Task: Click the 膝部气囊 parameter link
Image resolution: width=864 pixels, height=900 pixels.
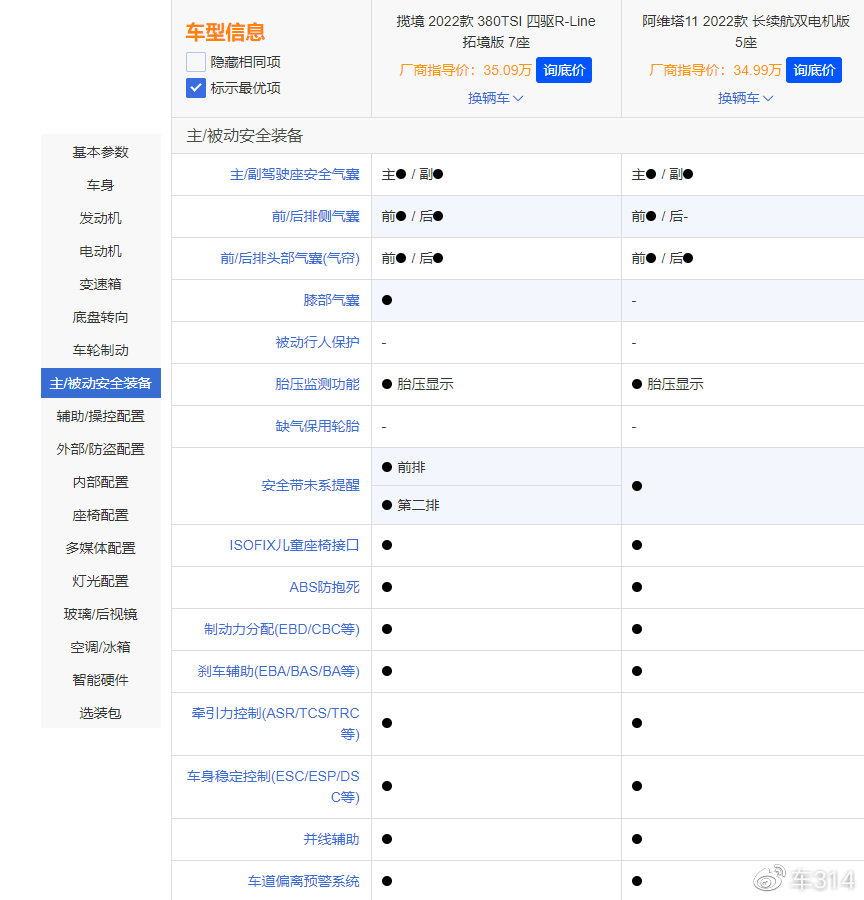Action: click(x=331, y=300)
